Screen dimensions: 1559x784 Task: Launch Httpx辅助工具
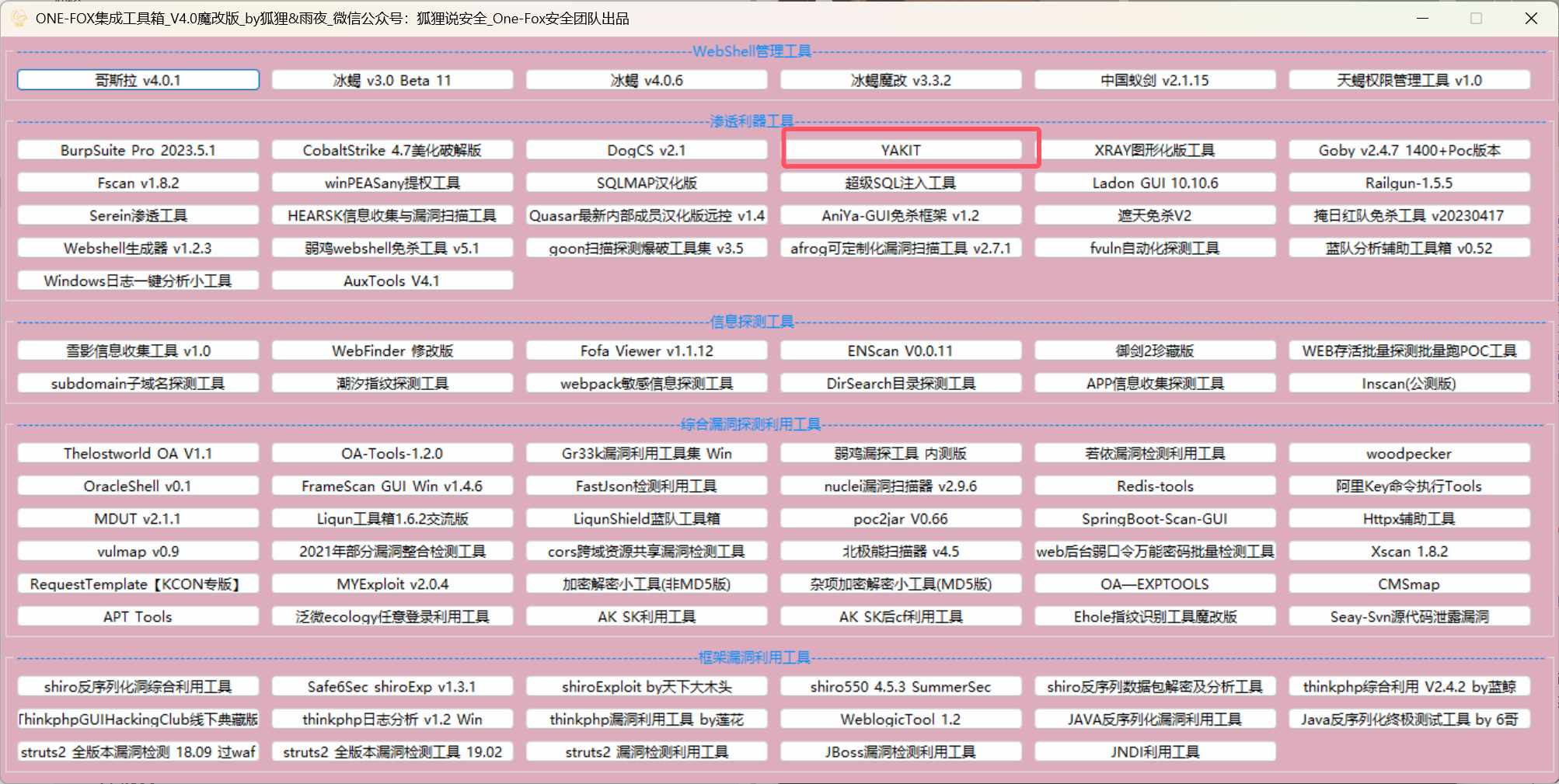1409,518
